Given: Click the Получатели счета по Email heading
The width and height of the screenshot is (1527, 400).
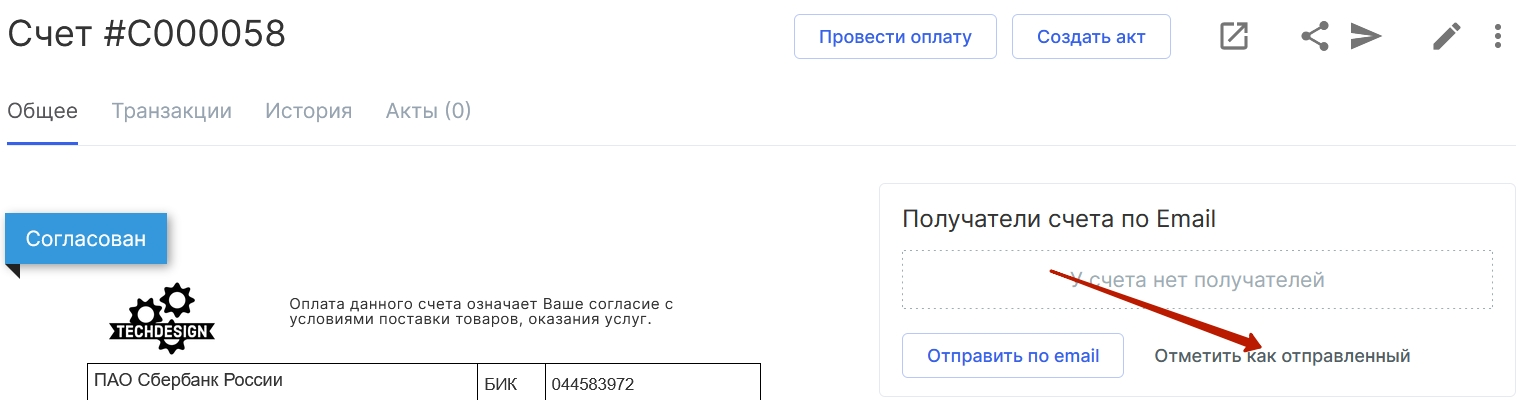Looking at the screenshot, I should pyautogui.click(x=1059, y=219).
